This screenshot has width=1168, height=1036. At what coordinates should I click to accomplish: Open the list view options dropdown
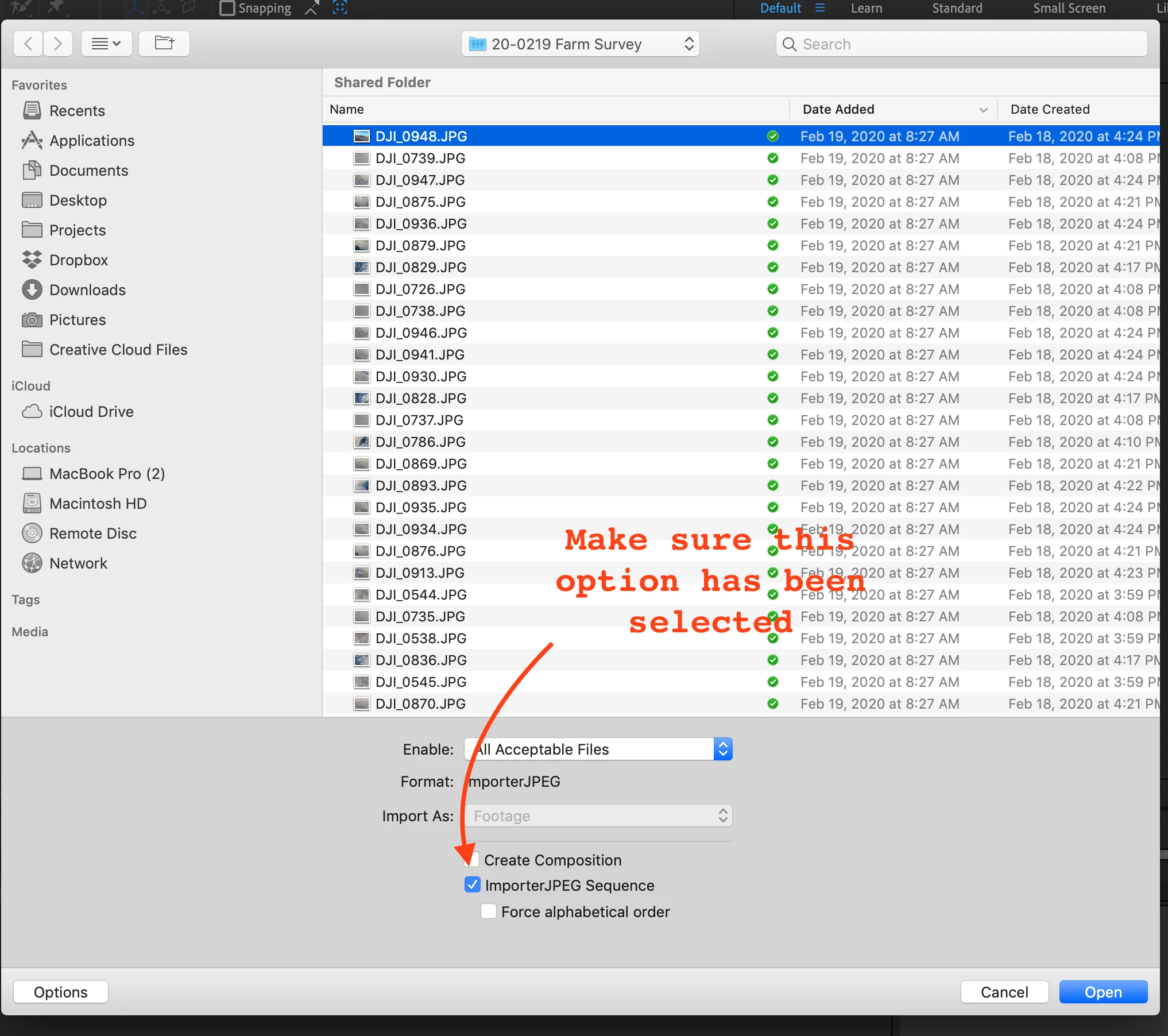pos(106,44)
